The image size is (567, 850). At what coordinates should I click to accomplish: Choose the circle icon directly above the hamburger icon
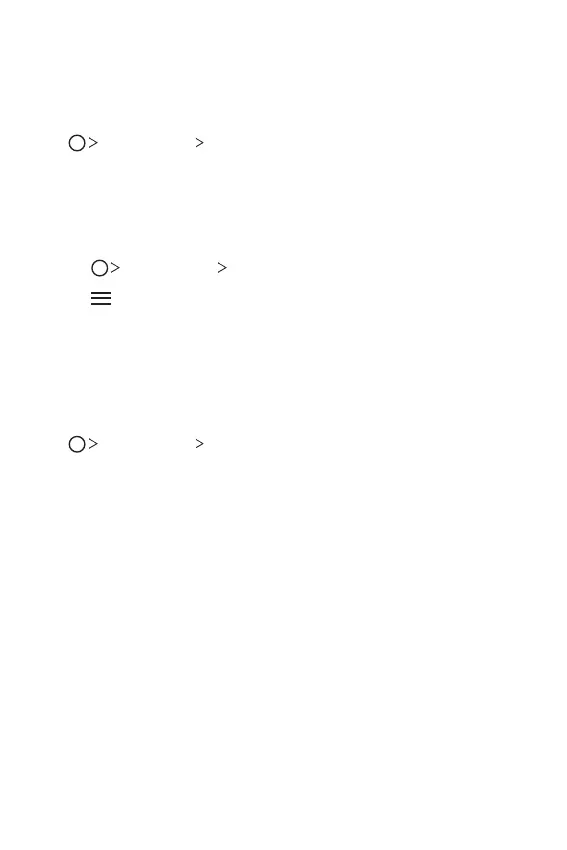tap(100, 268)
